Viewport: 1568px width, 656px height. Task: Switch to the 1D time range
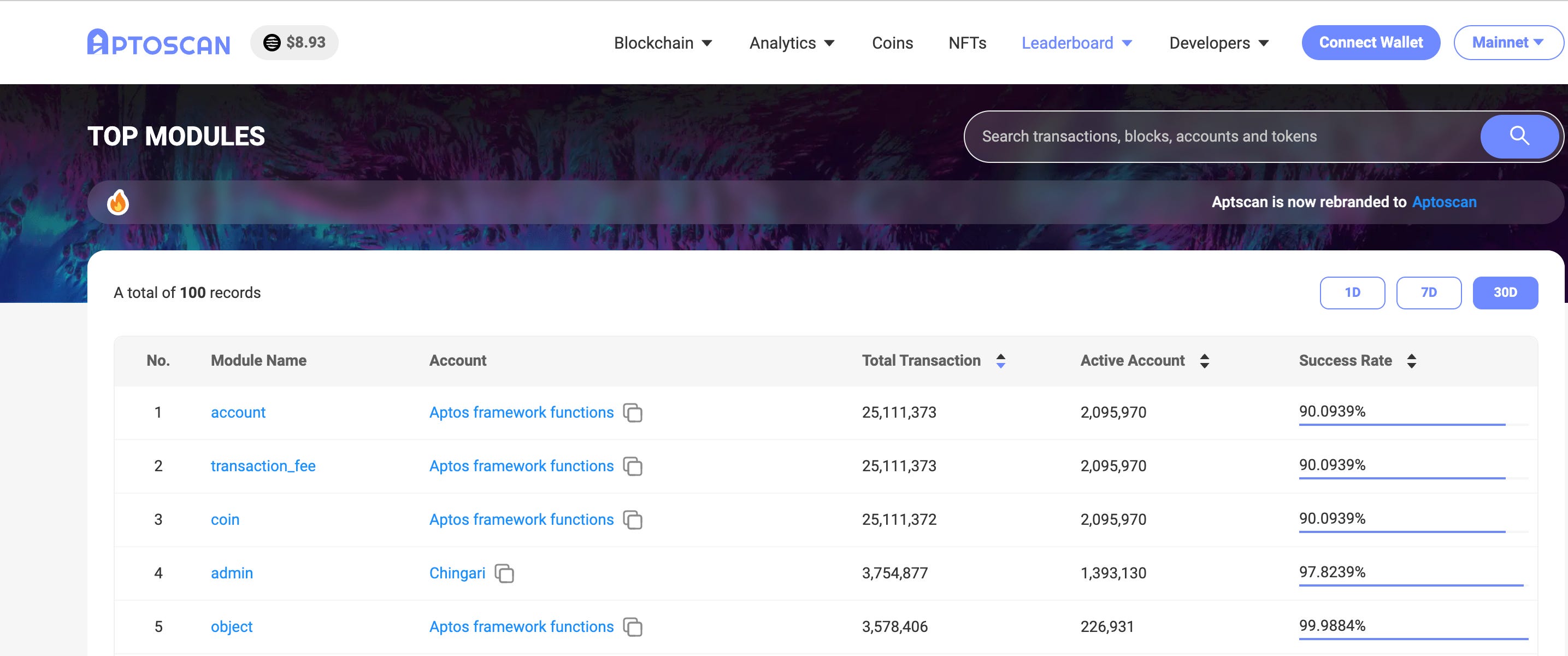point(1352,293)
